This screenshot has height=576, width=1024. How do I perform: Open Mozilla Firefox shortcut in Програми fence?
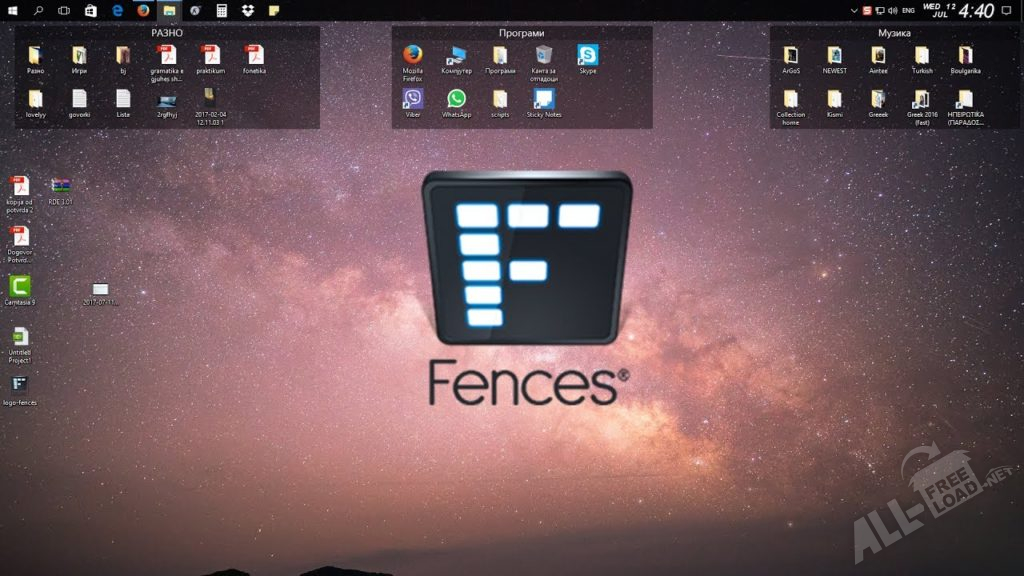click(412, 55)
